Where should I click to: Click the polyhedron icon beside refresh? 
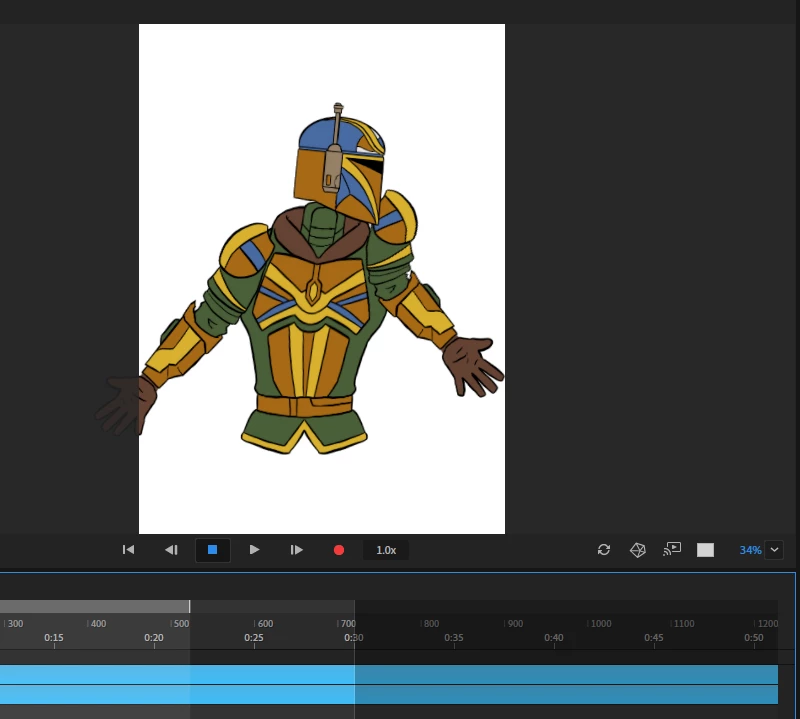[x=637, y=550]
